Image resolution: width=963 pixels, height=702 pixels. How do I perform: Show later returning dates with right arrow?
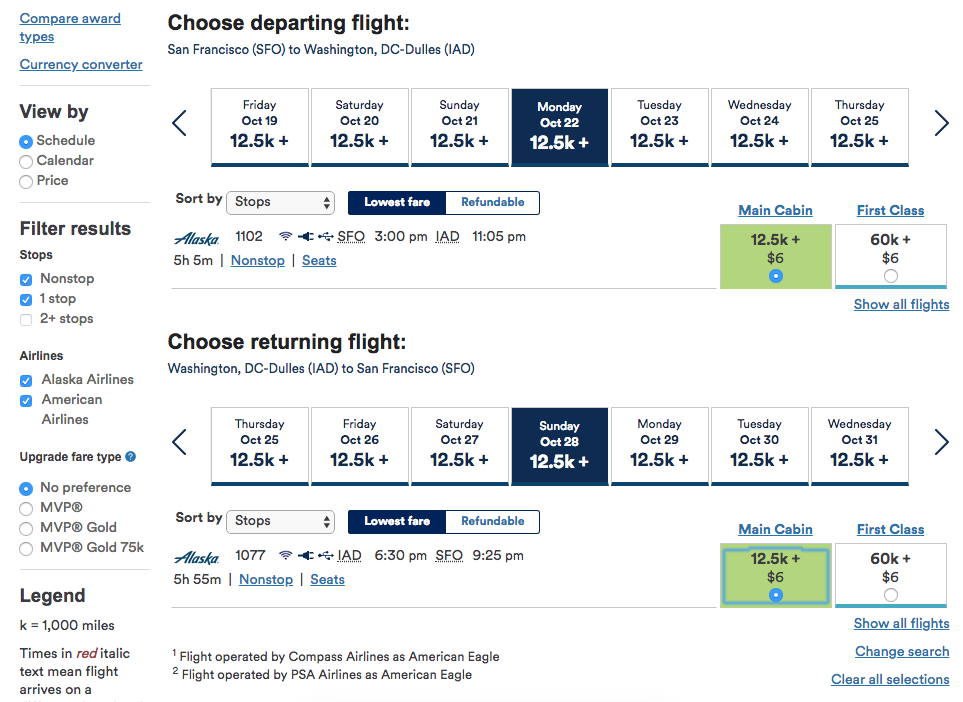[941, 442]
